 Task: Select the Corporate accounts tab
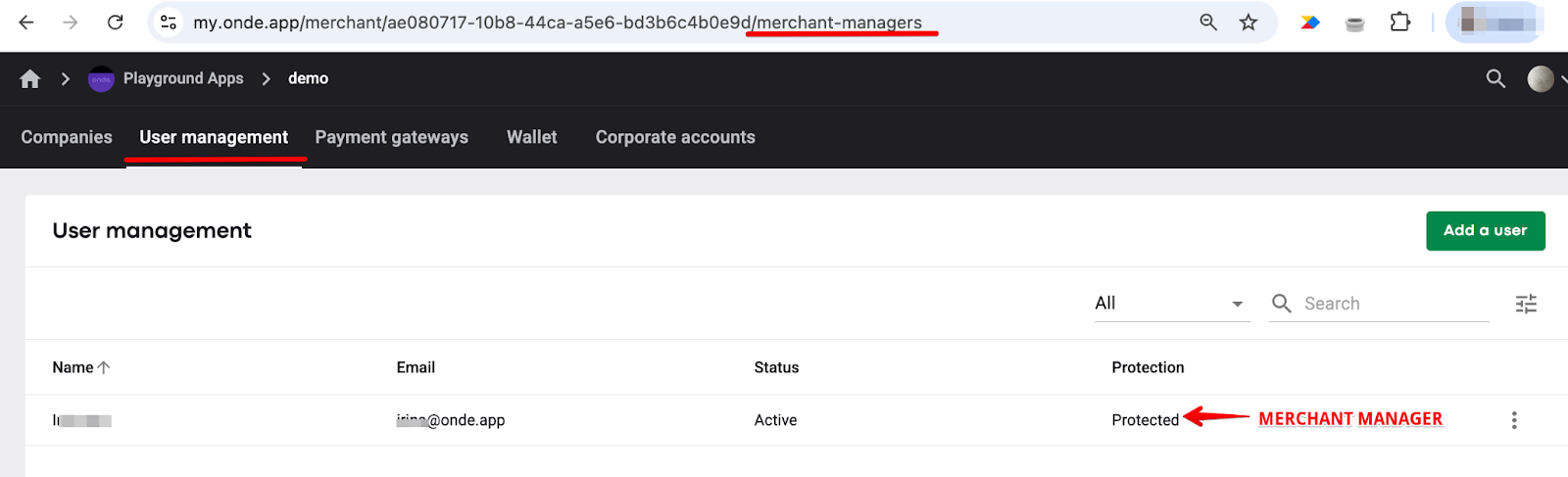point(675,137)
